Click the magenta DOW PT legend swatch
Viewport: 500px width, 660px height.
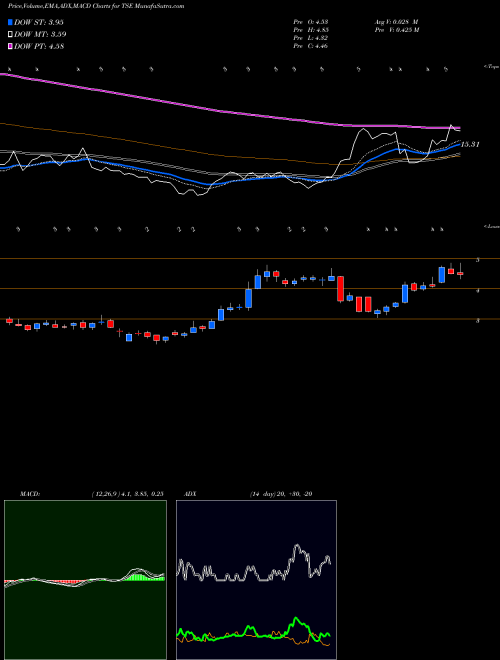10,47
